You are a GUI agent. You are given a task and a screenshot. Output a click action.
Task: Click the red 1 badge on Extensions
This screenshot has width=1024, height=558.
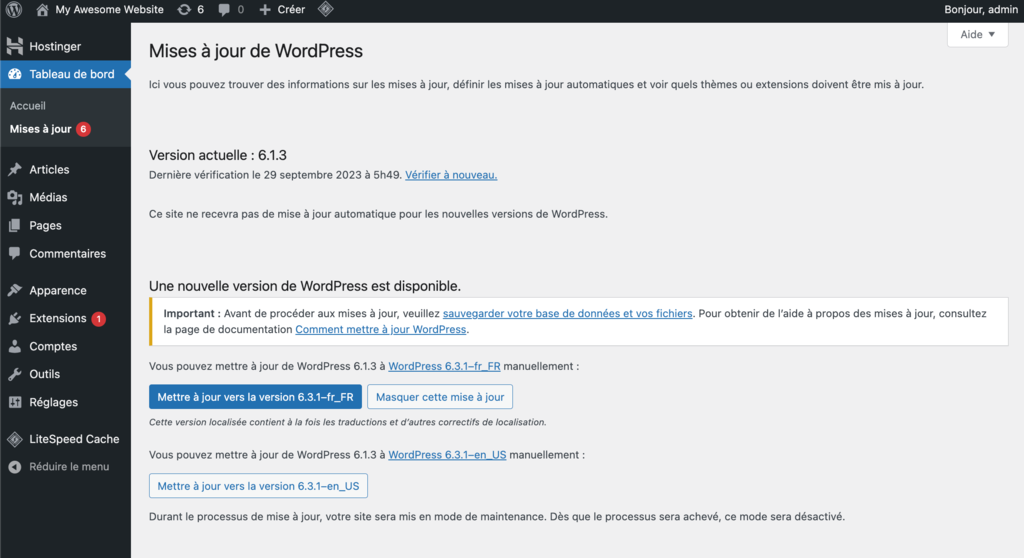(x=98, y=319)
